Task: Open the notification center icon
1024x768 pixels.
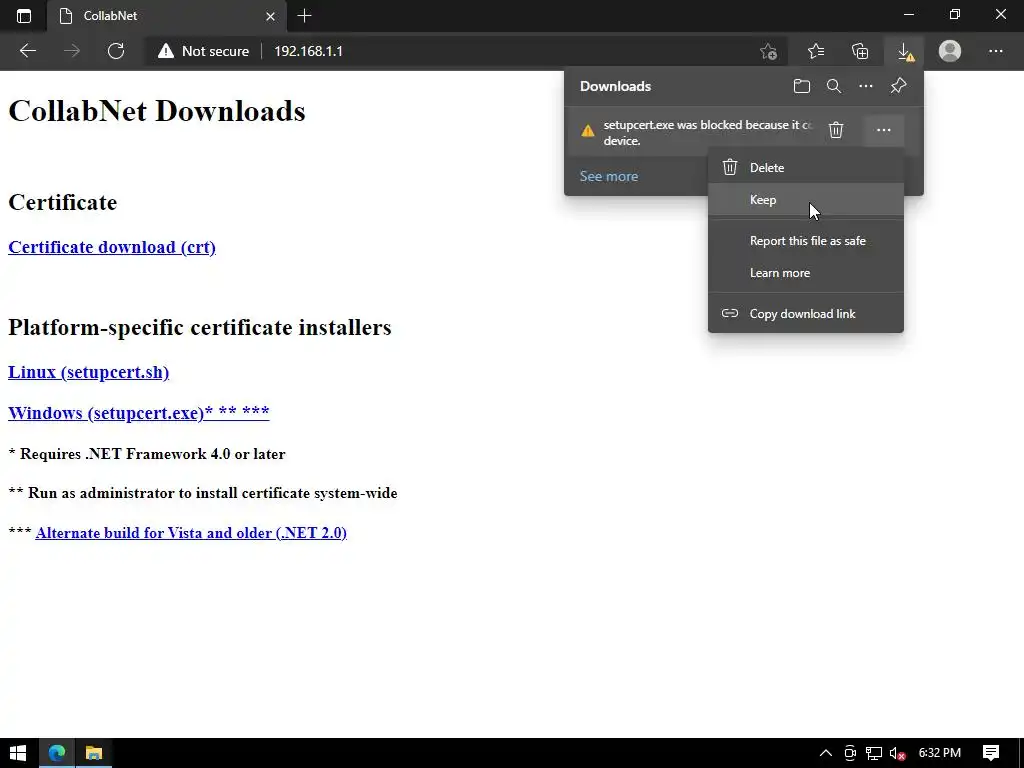Action: click(991, 753)
